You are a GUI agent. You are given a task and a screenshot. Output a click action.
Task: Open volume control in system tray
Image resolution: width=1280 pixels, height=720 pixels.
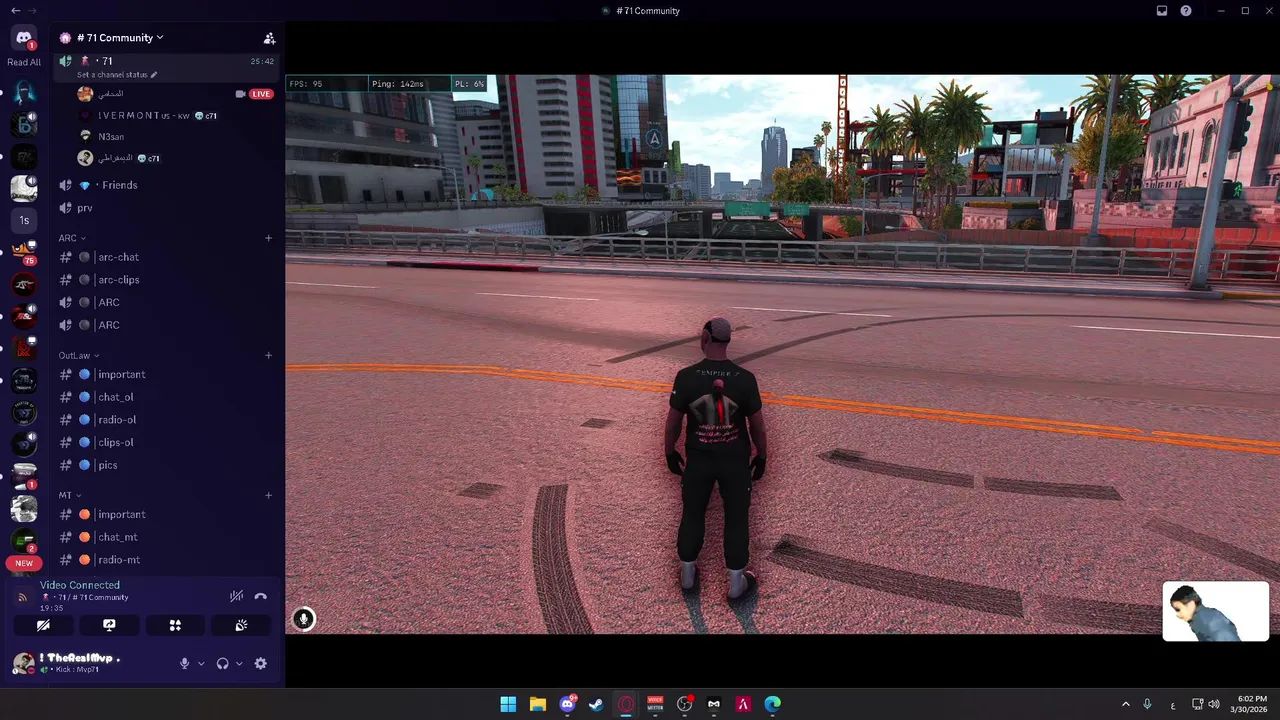(x=1214, y=704)
